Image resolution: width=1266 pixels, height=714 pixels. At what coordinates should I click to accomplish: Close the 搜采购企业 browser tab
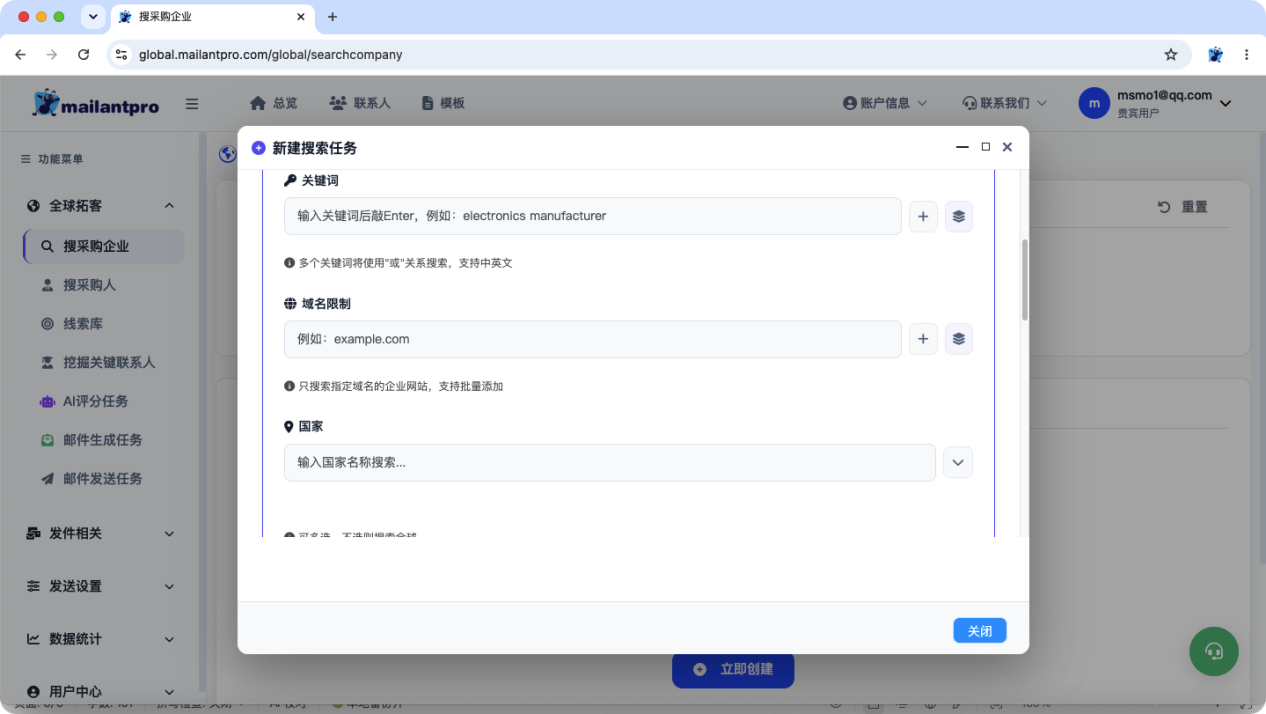301,17
